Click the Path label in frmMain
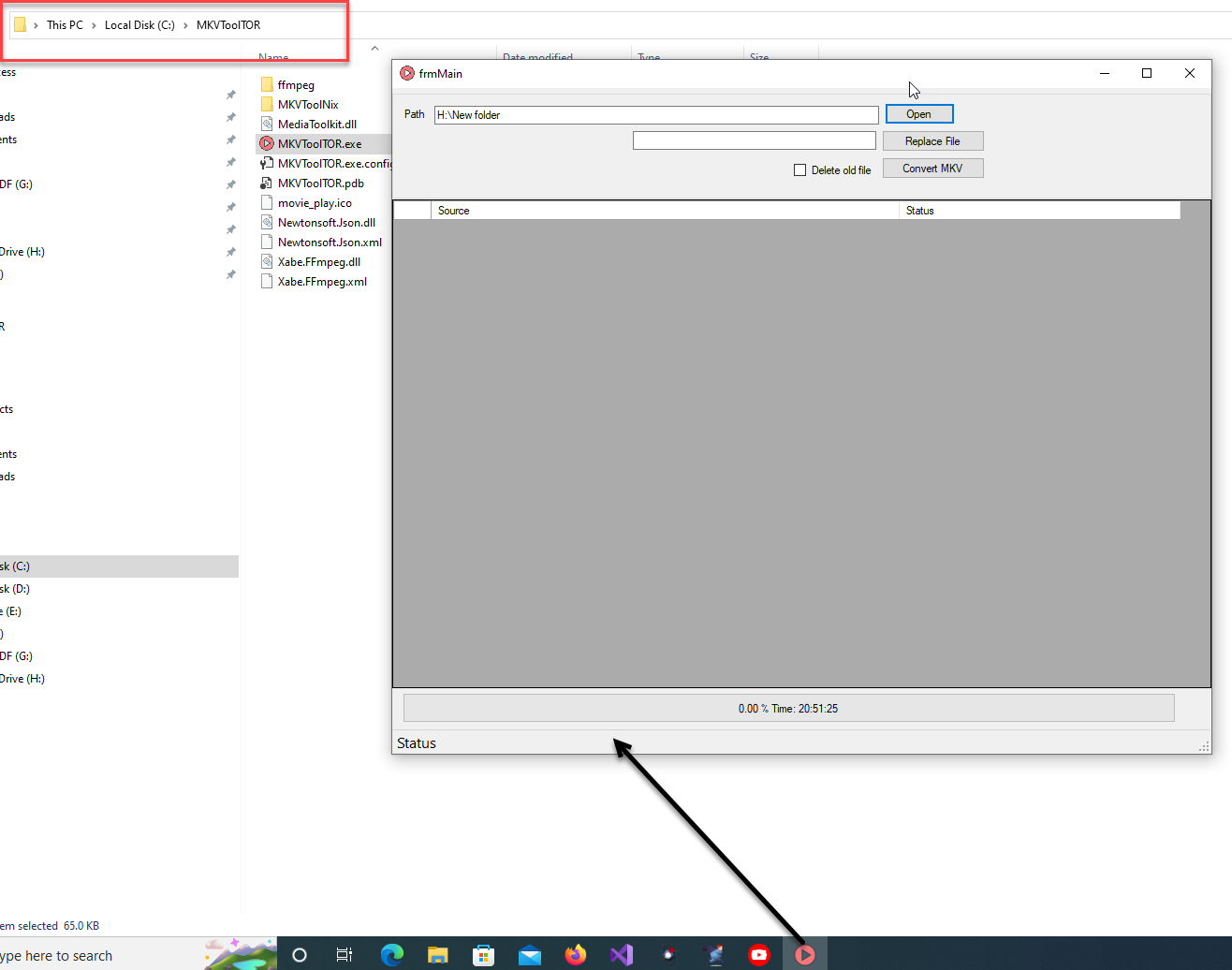1232x970 pixels. coord(415,114)
